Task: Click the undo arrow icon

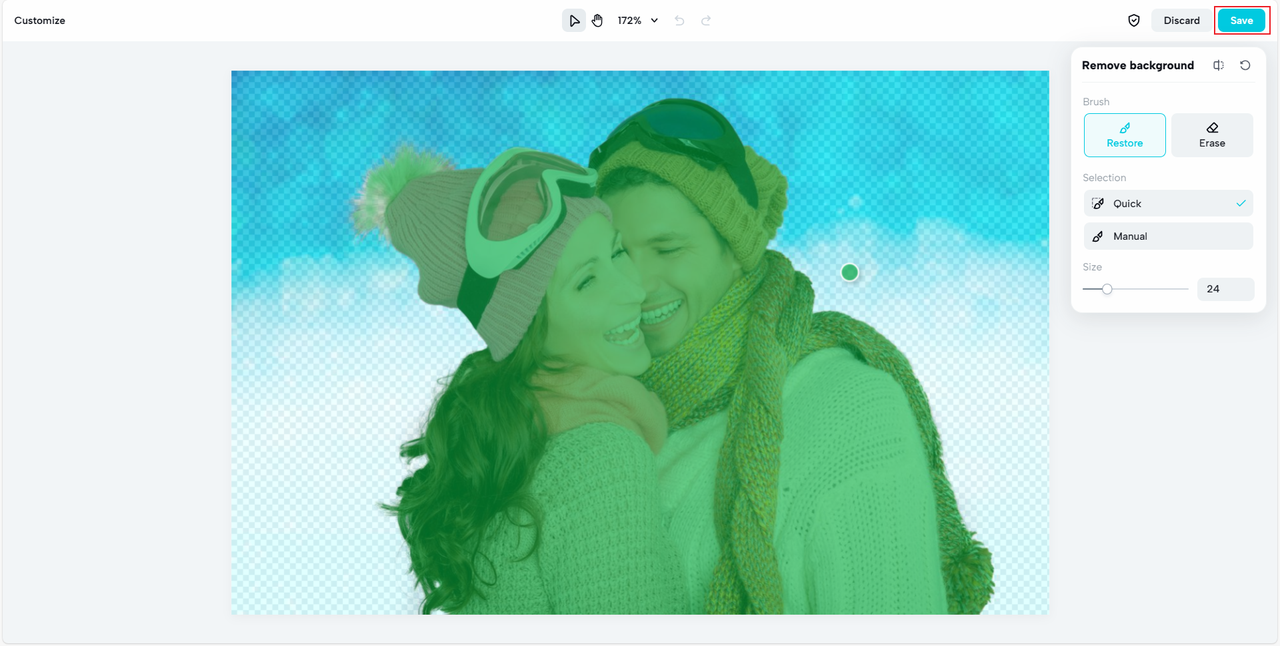Action: [x=680, y=20]
